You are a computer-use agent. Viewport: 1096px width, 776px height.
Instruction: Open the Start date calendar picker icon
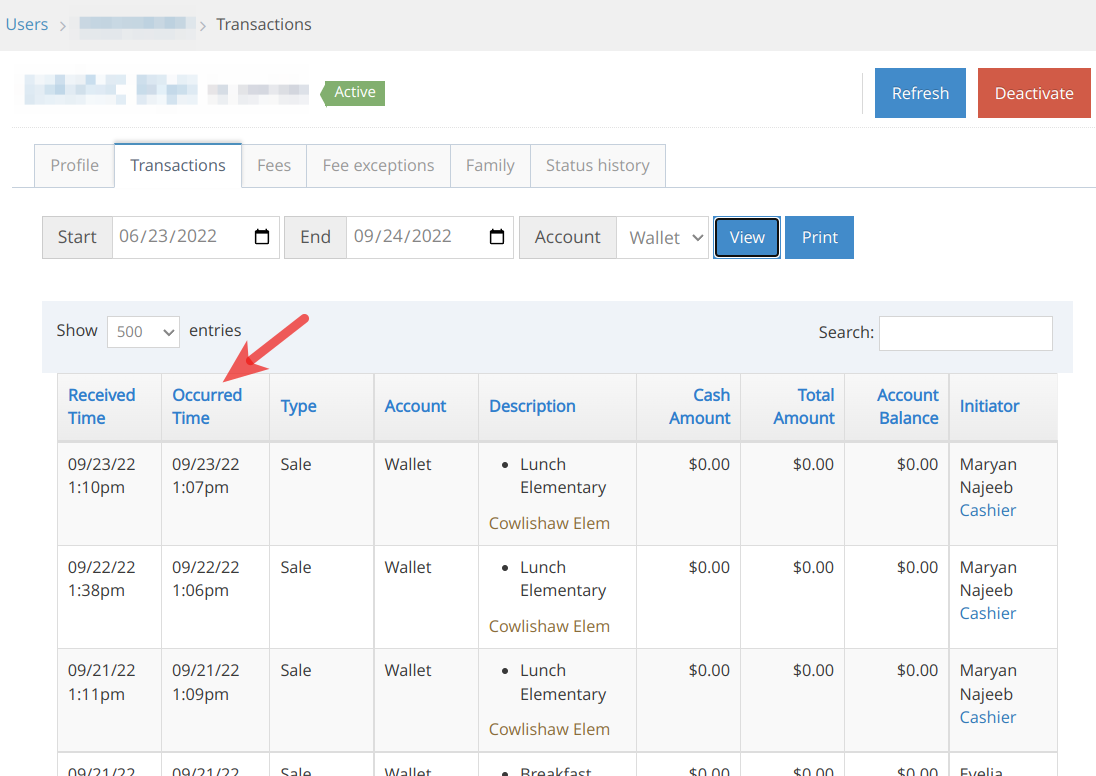click(262, 237)
